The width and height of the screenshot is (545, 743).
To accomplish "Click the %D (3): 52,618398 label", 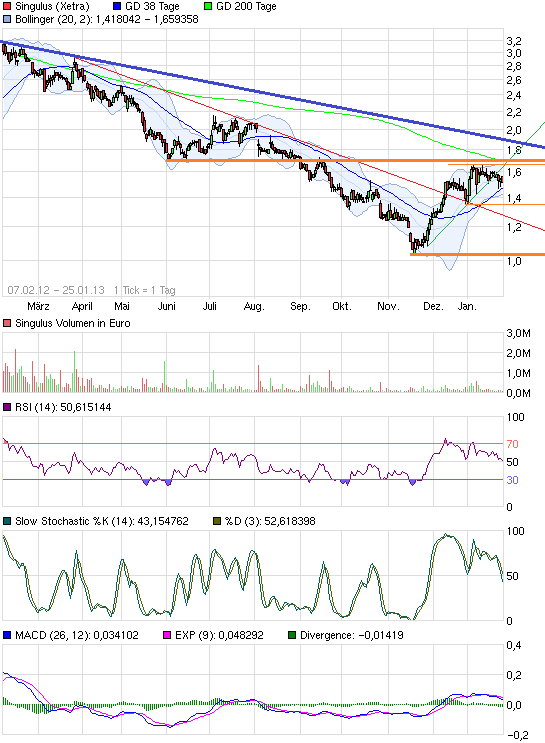I will coord(270,521).
